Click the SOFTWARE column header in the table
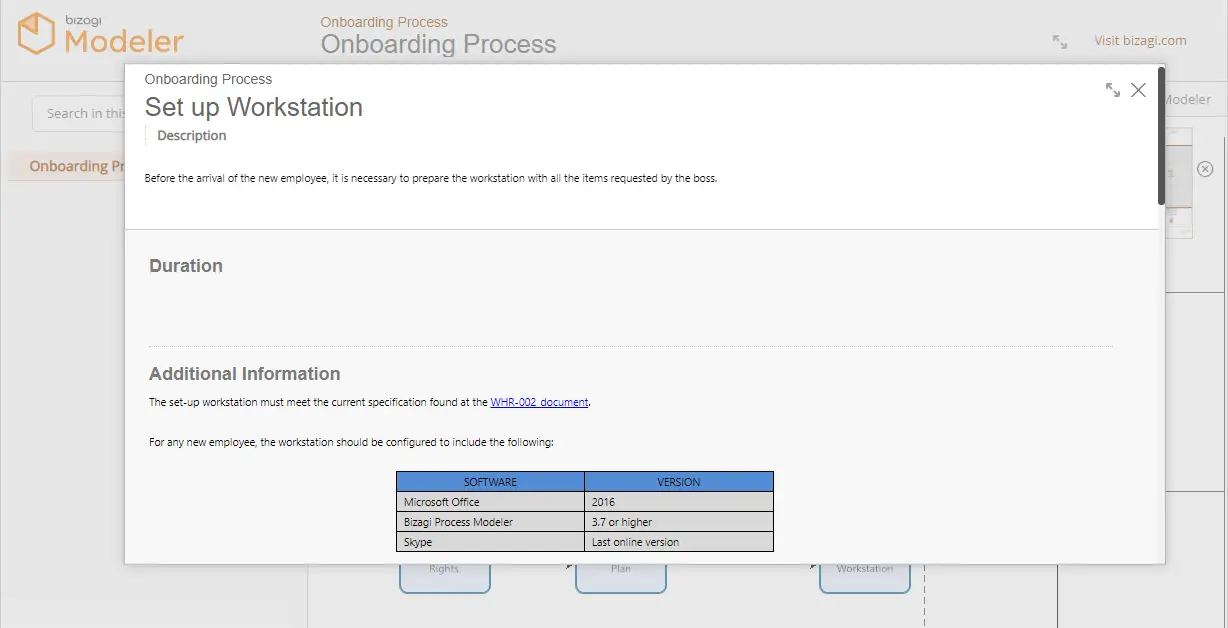The height and width of the screenshot is (628, 1228). (490, 482)
